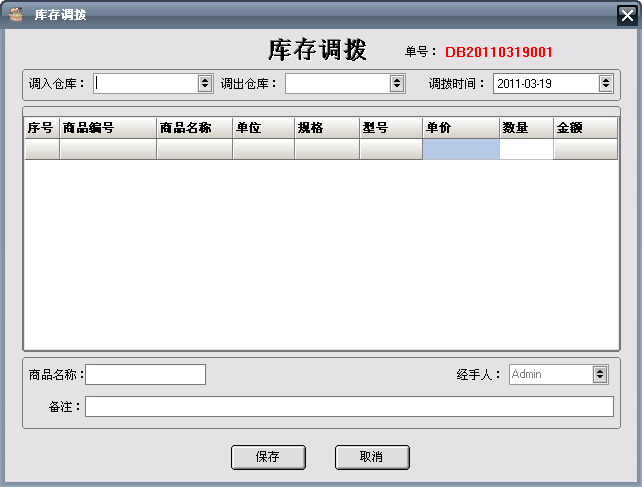Save the transfer with 保存 button
The image size is (642, 487).
[x=268, y=457]
